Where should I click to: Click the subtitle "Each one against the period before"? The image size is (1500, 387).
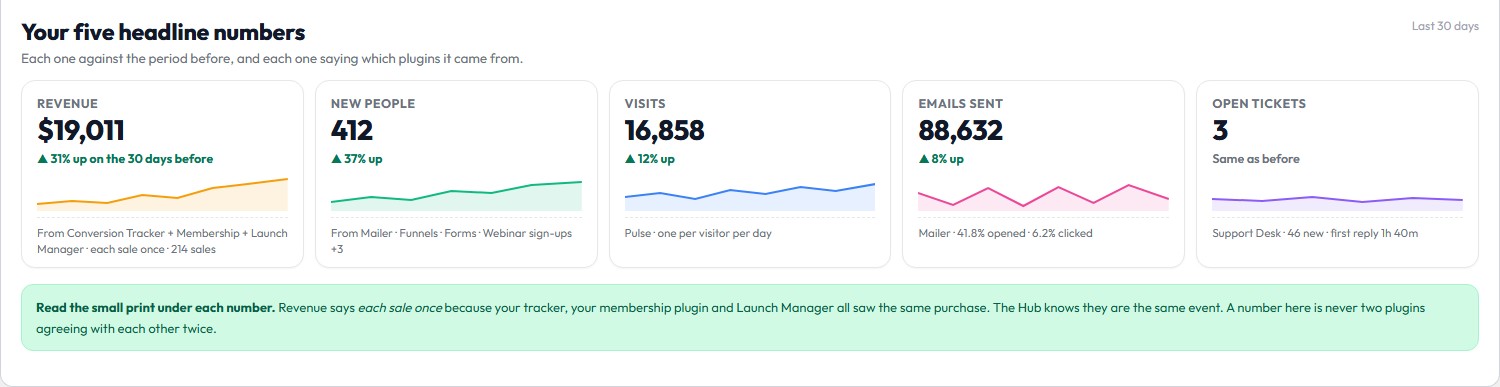(272, 59)
